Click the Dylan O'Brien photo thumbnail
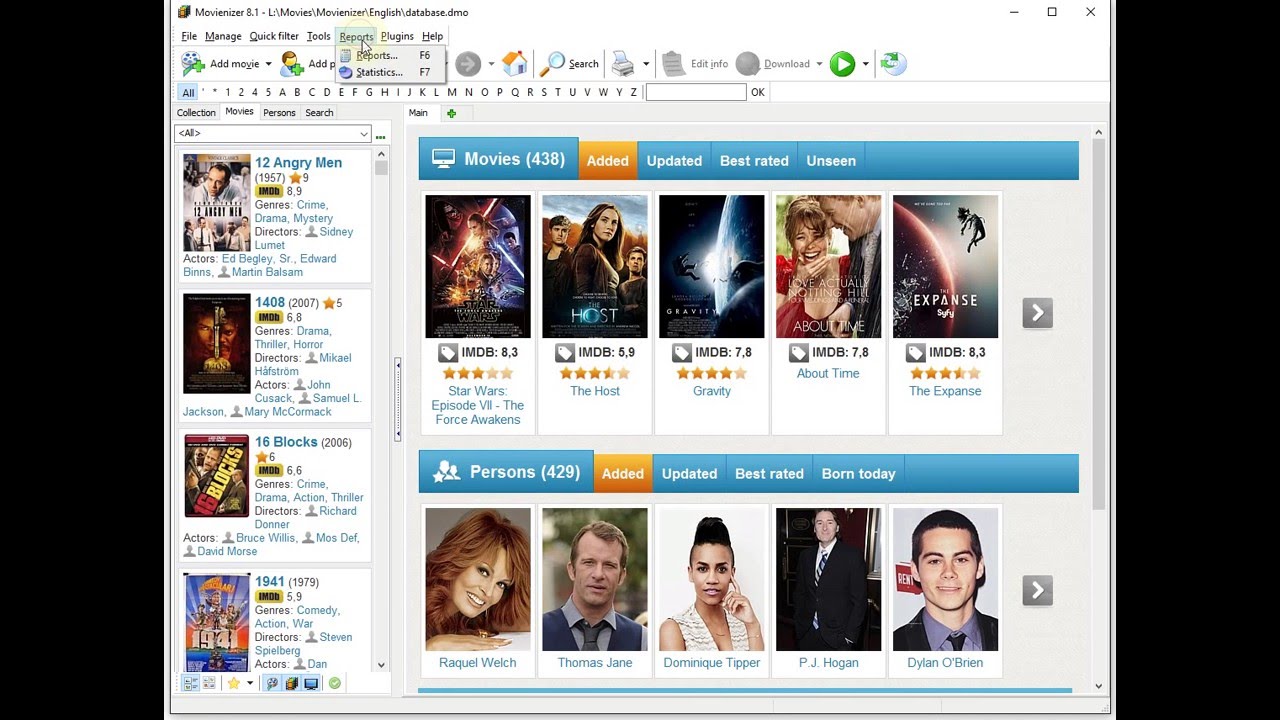 tap(945, 580)
